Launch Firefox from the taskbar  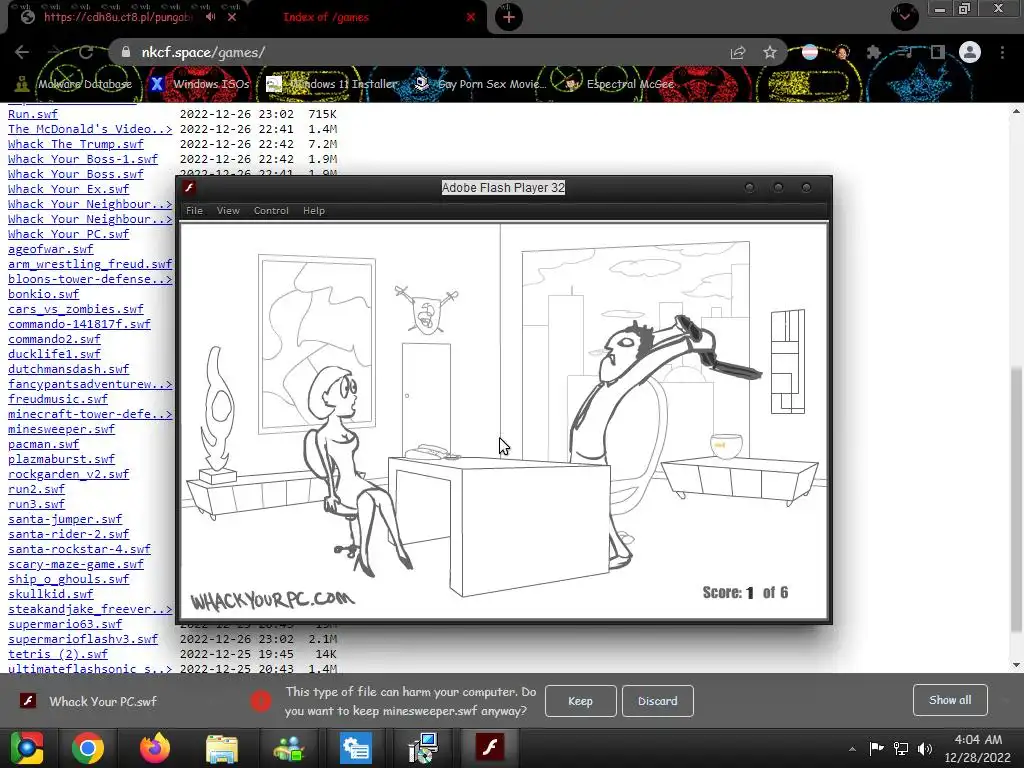155,748
